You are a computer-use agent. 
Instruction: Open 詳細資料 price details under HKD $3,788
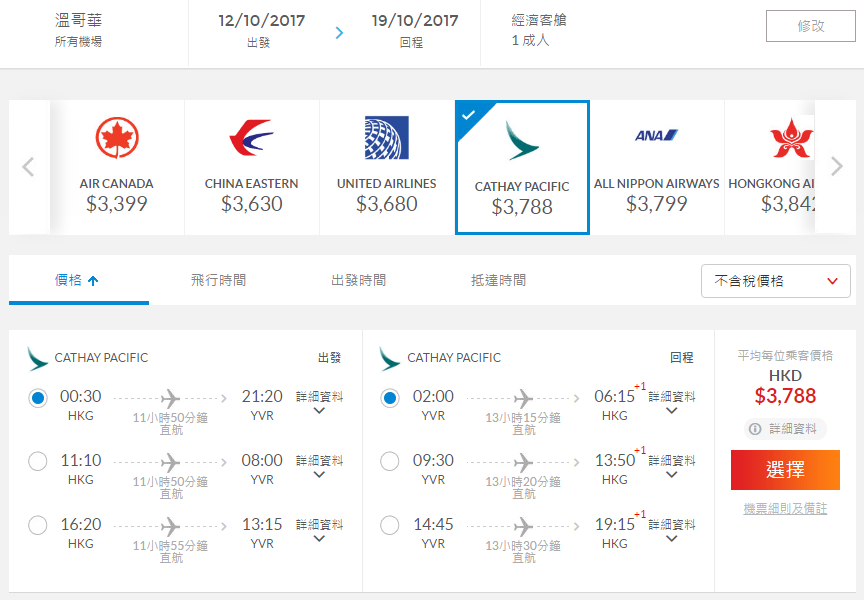click(785, 429)
